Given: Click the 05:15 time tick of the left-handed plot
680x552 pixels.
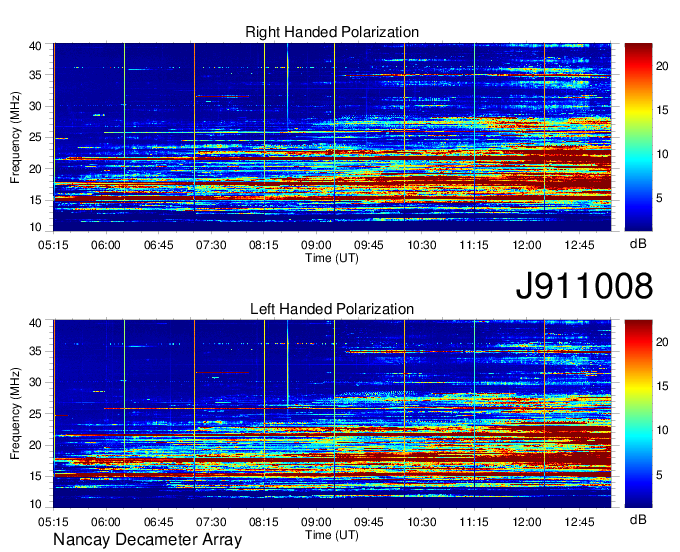Looking at the screenshot, I should [53, 522].
